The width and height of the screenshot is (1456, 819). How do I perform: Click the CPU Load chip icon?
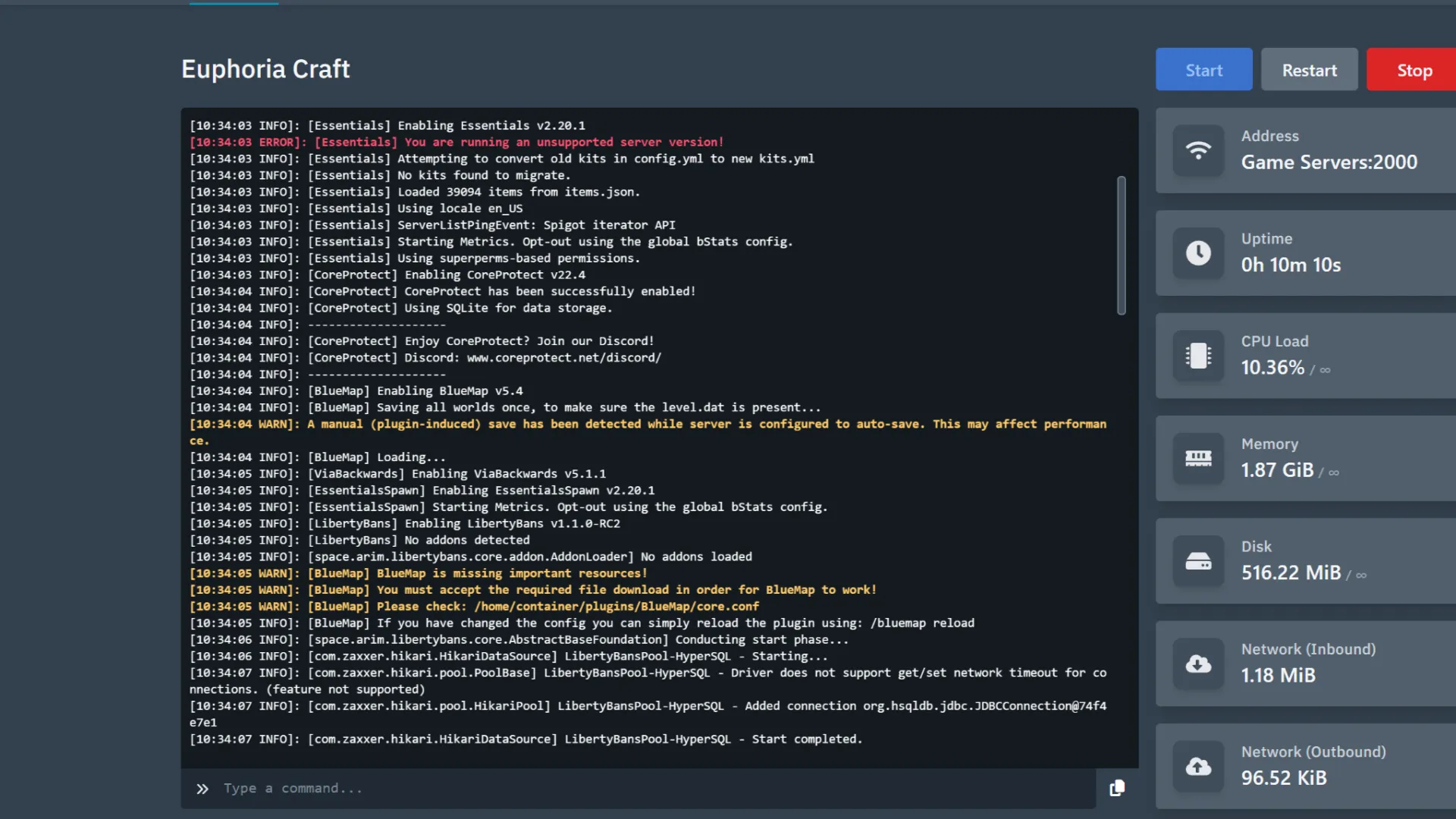pyautogui.click(x=1198, y=356)
